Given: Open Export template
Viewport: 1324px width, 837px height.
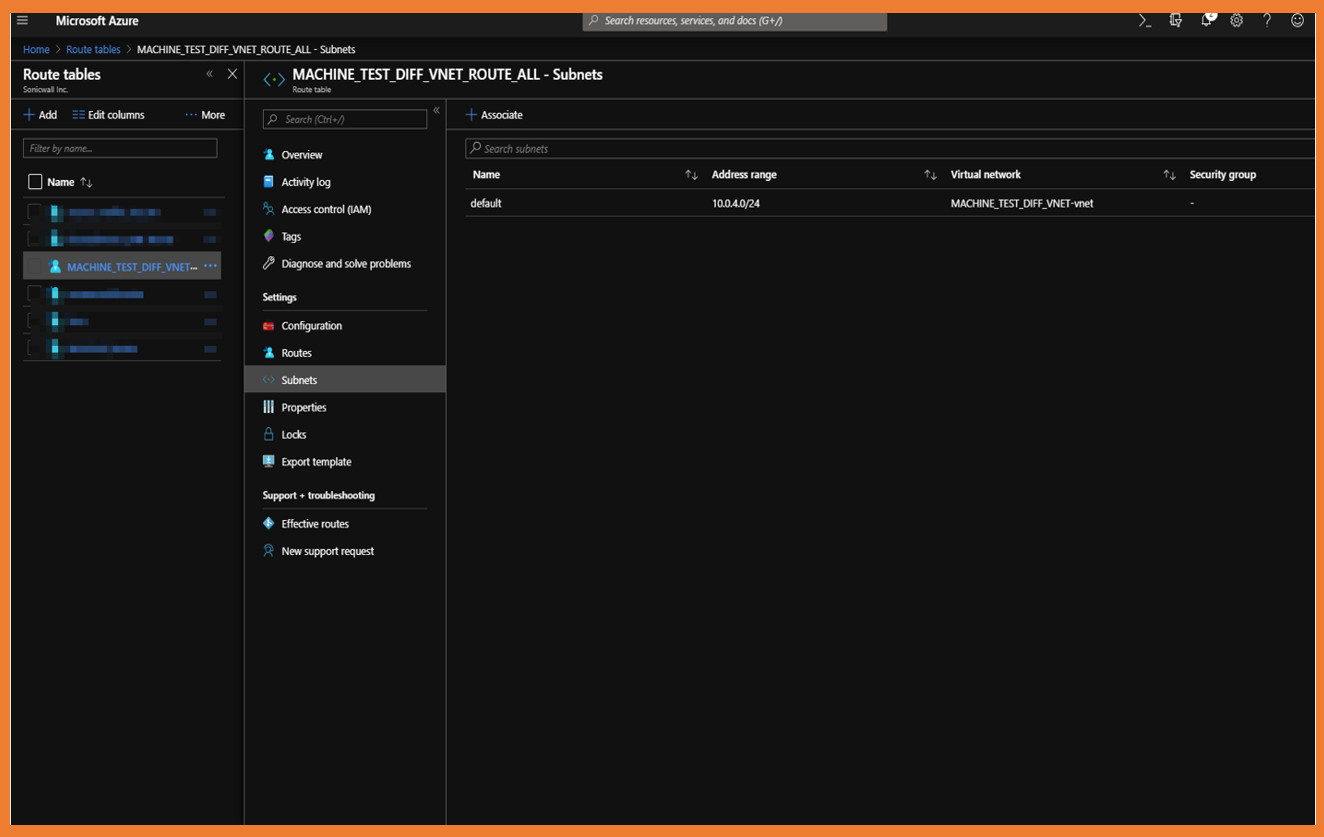Looking at the screenshot, I should click(316, 462).
